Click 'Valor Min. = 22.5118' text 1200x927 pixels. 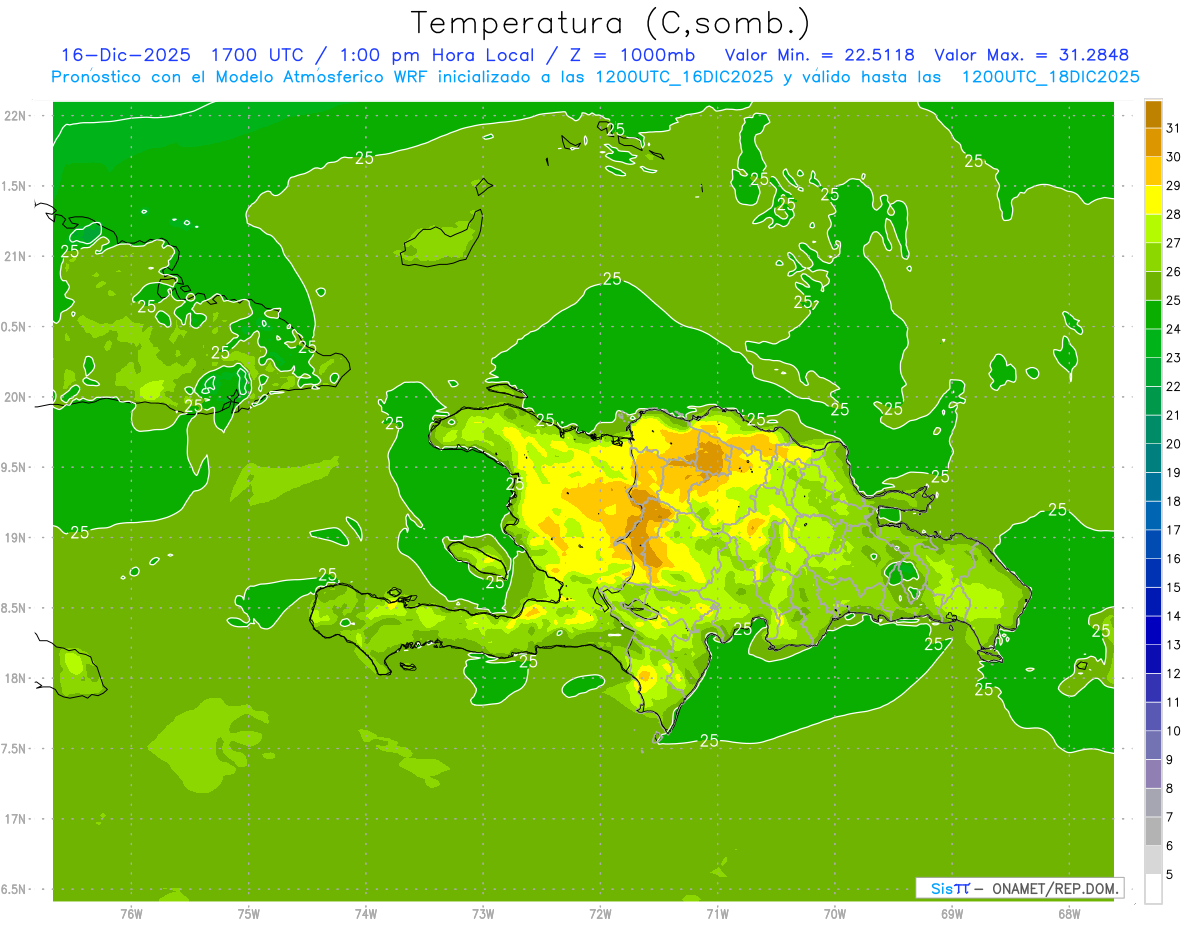821,54
